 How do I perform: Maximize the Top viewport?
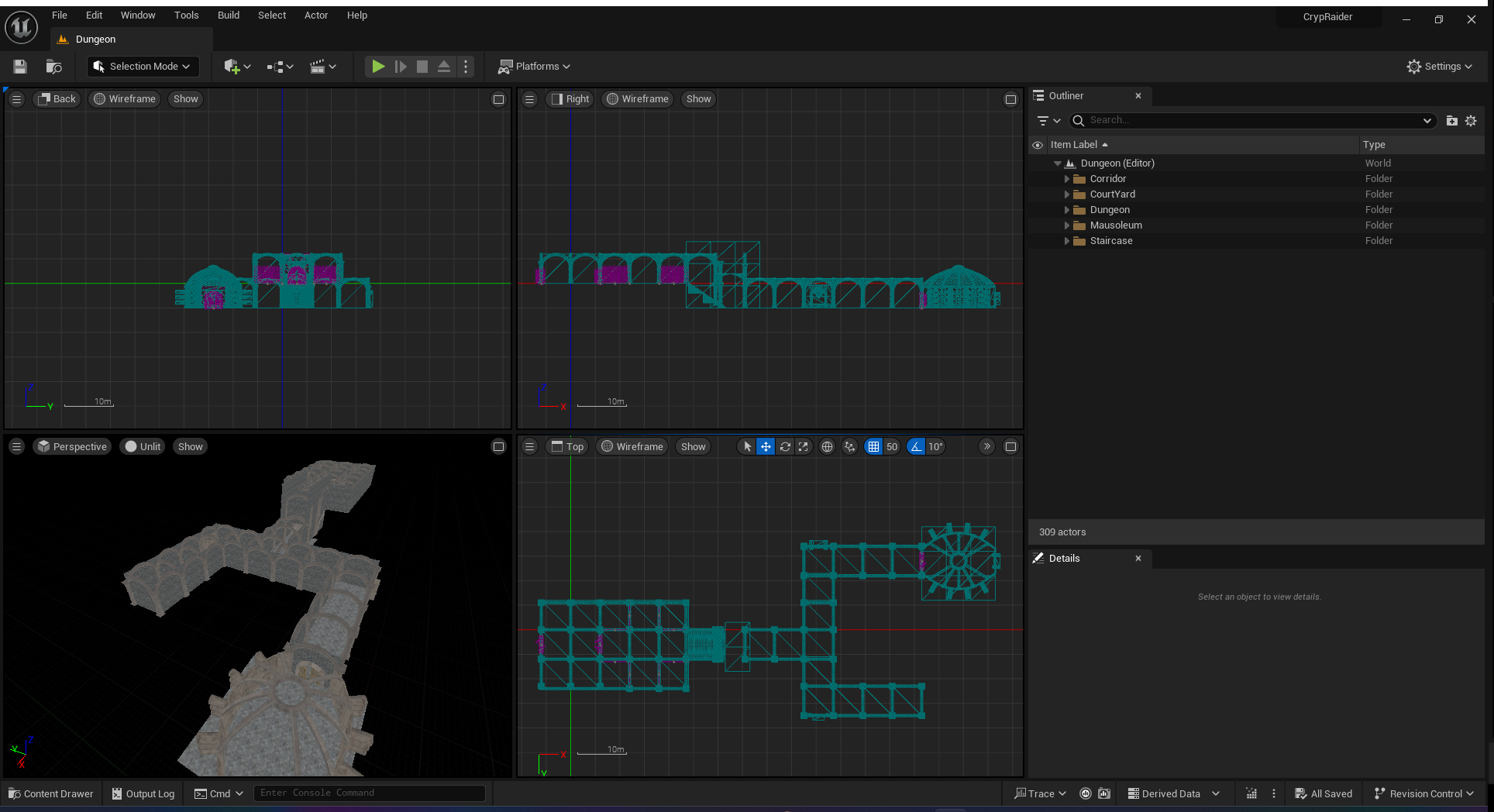pos(1010,446)
